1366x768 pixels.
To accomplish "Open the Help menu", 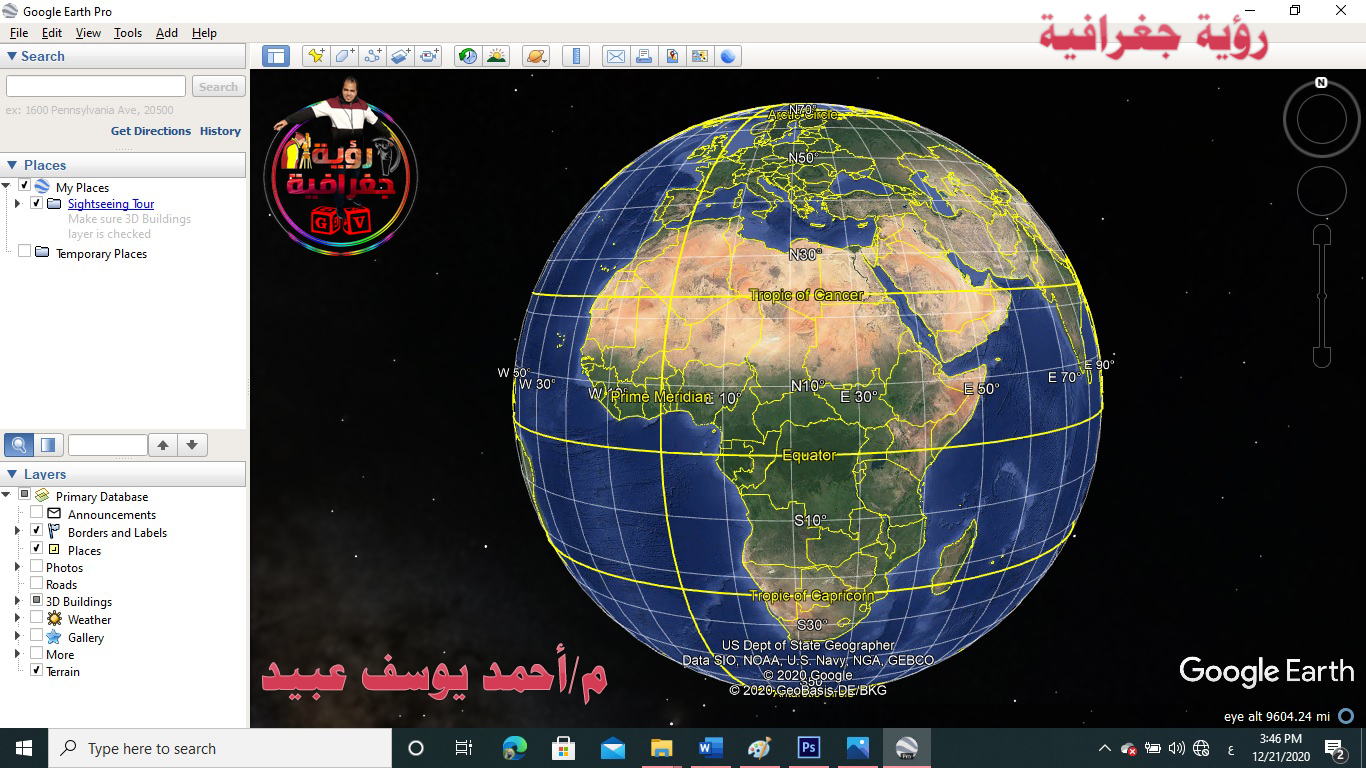I will coord(204,33).
